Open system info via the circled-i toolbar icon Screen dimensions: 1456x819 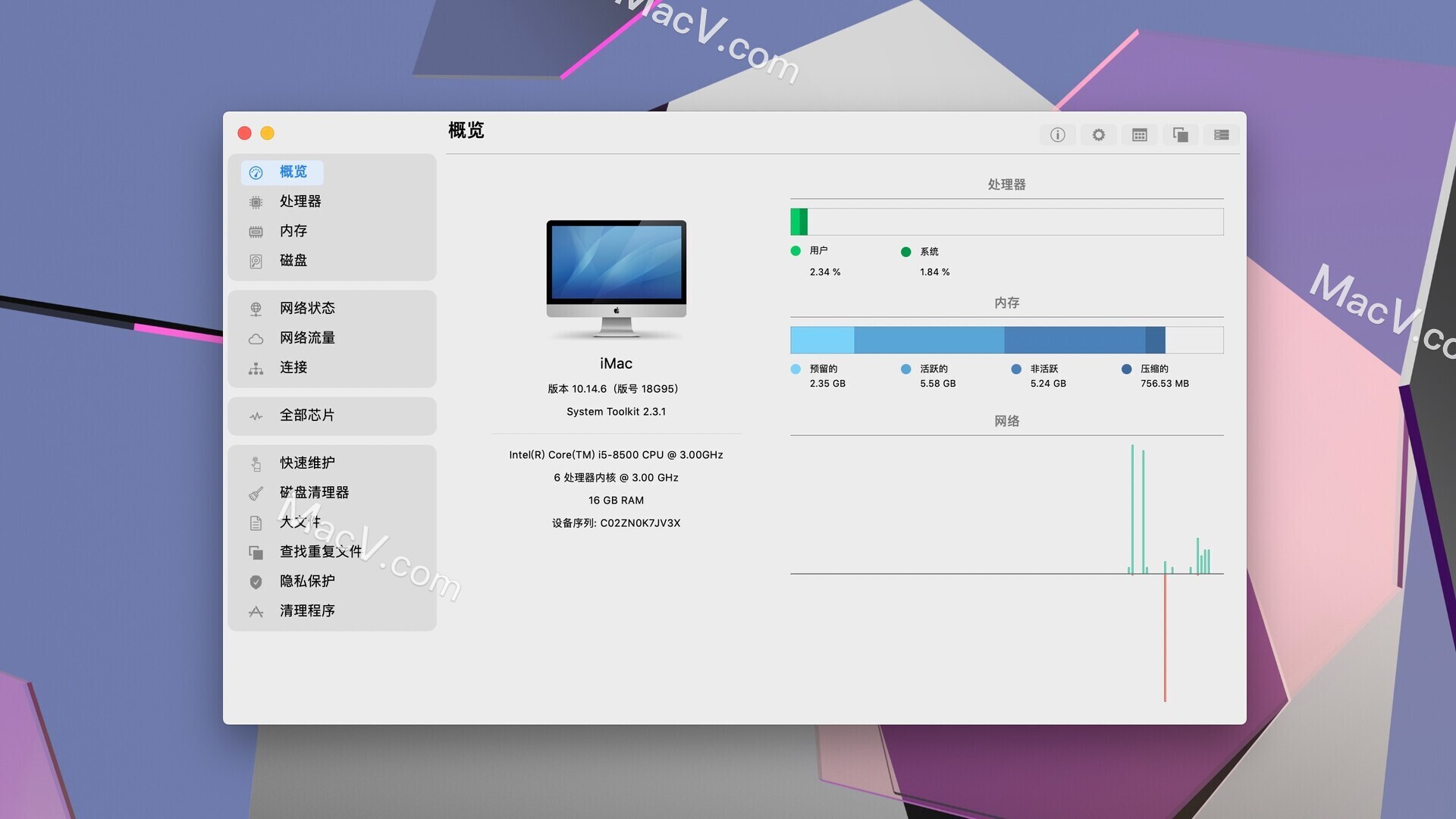click(x=1057, y=134)
